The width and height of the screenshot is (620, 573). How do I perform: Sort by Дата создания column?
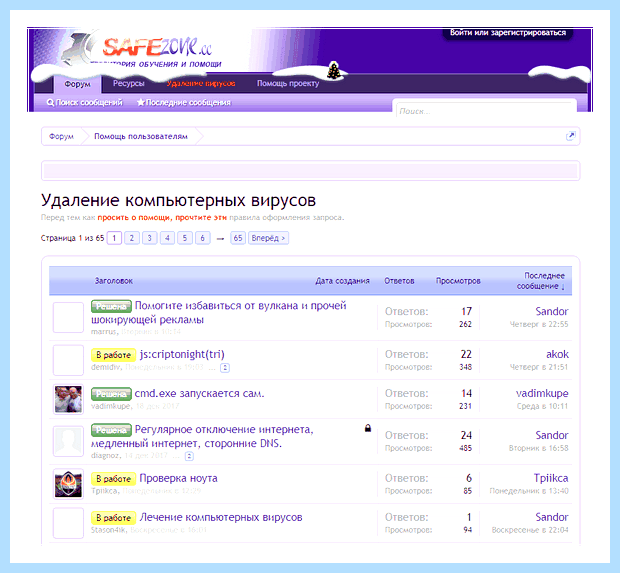[x=342, y=281]
